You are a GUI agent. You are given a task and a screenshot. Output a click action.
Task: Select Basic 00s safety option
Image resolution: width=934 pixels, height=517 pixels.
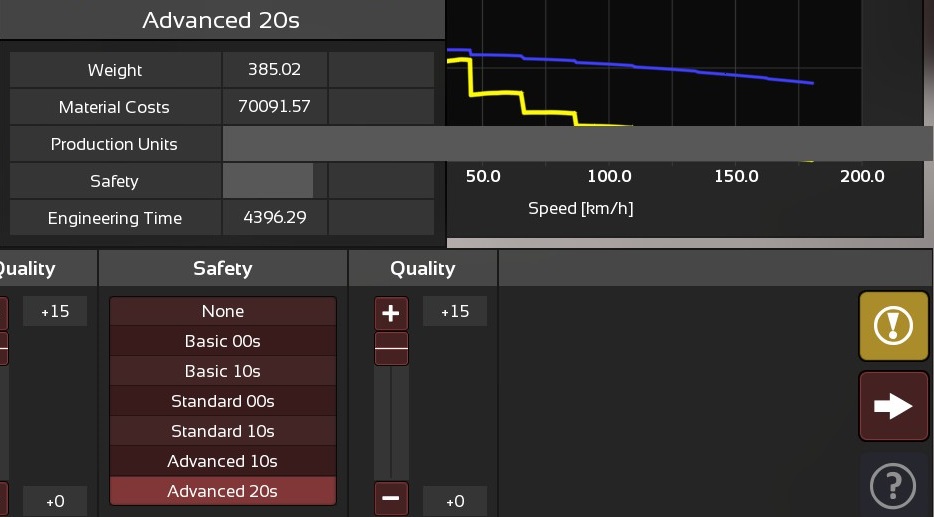pyautogui.click(x=222, y=341)
